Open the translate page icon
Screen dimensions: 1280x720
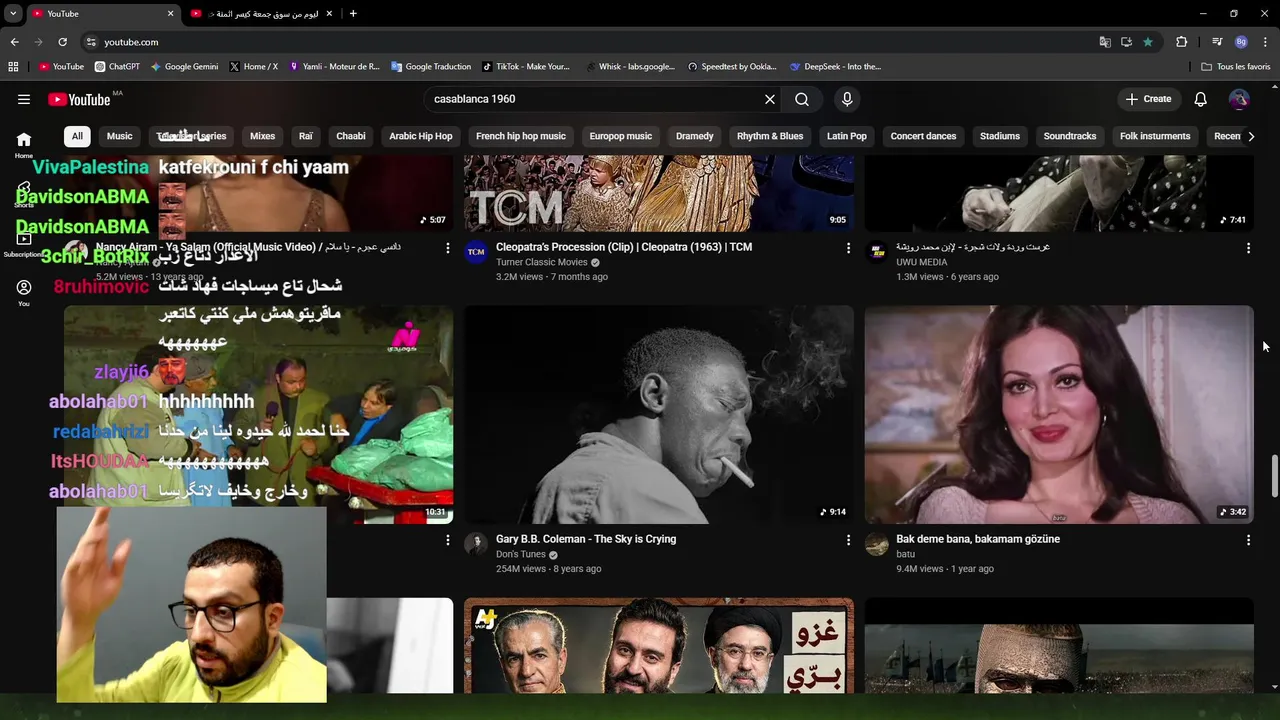[1105, 42]
